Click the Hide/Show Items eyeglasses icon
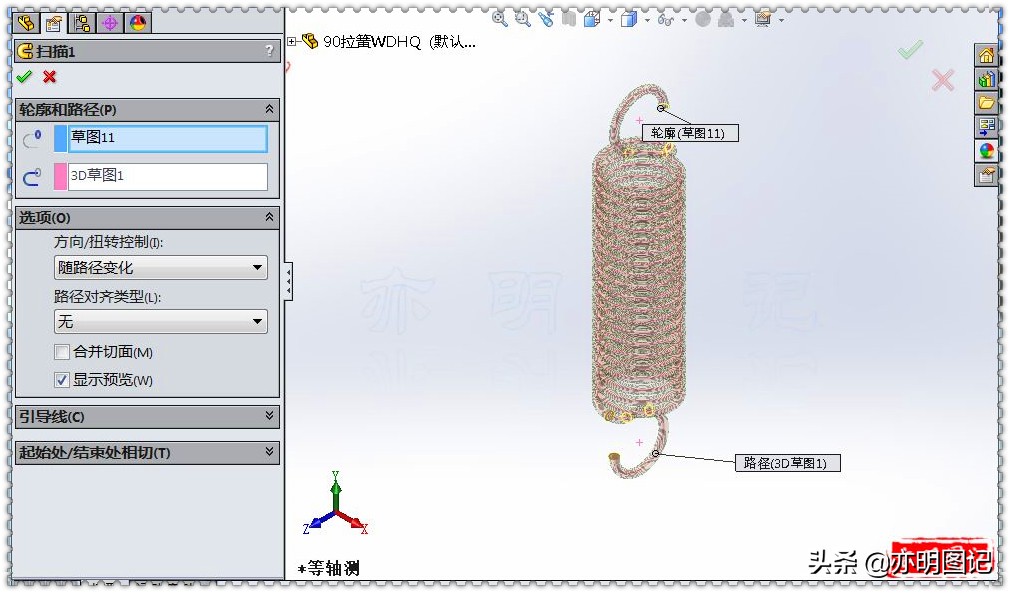 (x=668, y=18)
